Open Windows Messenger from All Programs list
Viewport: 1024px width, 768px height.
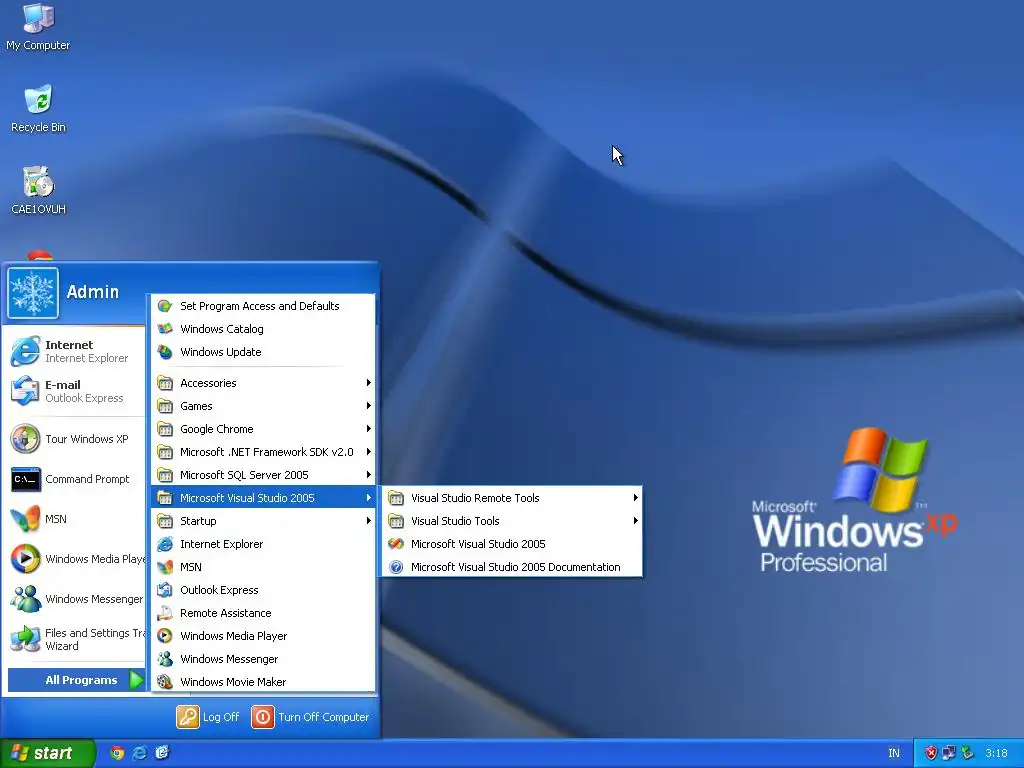(x=263, y=659)
